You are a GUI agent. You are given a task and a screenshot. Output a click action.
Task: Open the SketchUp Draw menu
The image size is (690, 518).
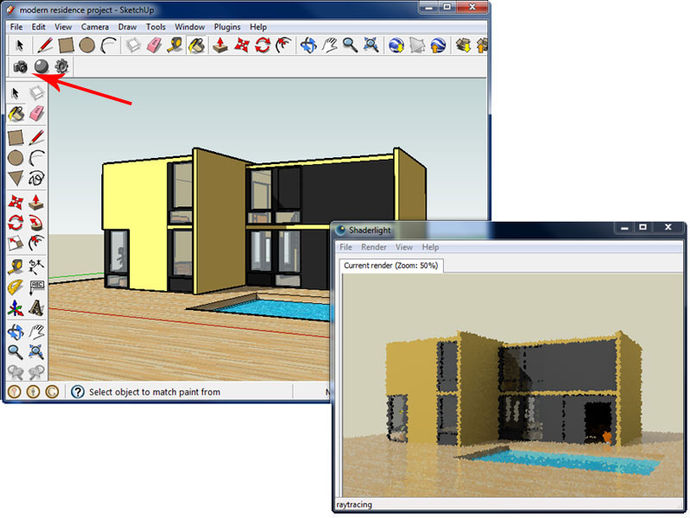tap(127, 27)
